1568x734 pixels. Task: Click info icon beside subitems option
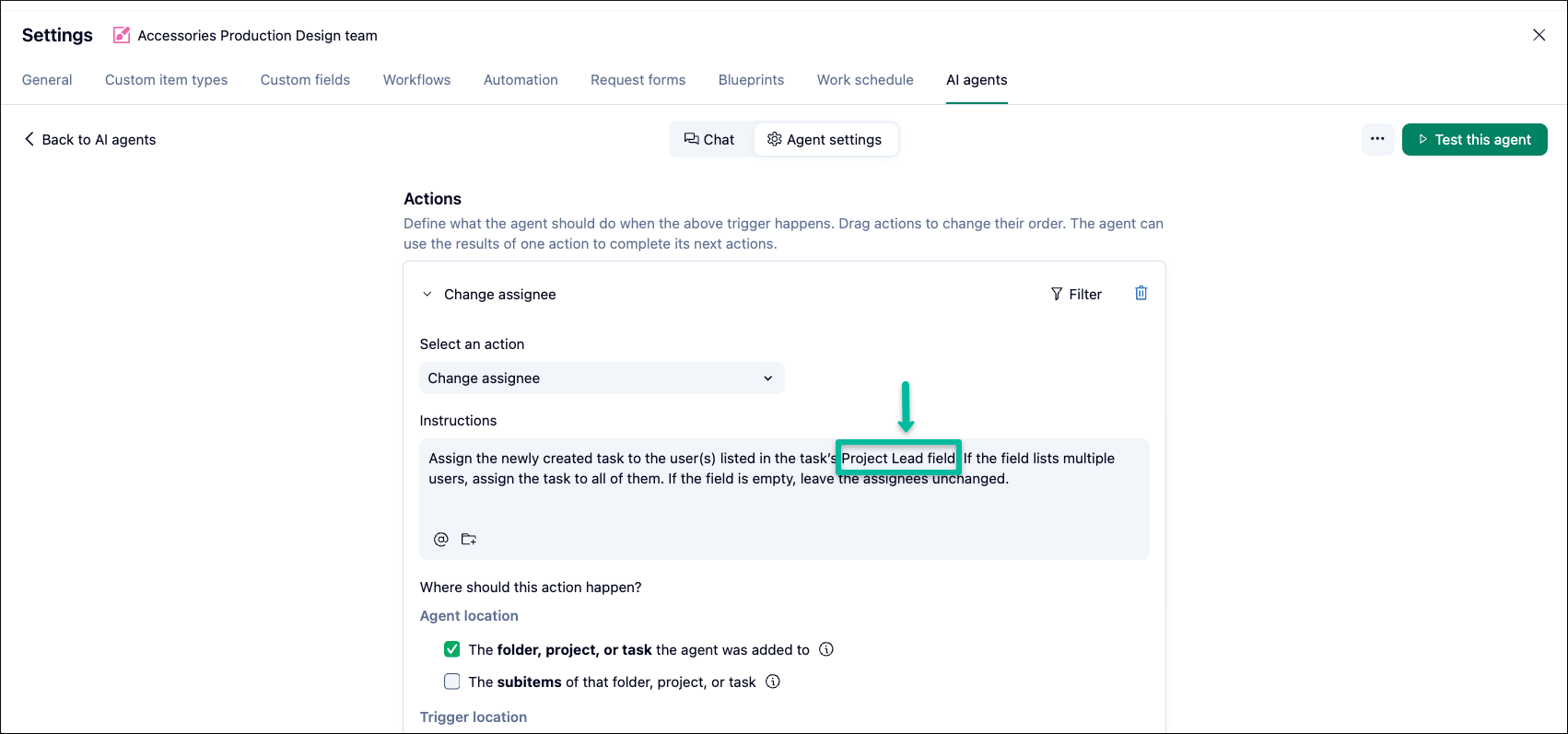click(x=773, y=682)
